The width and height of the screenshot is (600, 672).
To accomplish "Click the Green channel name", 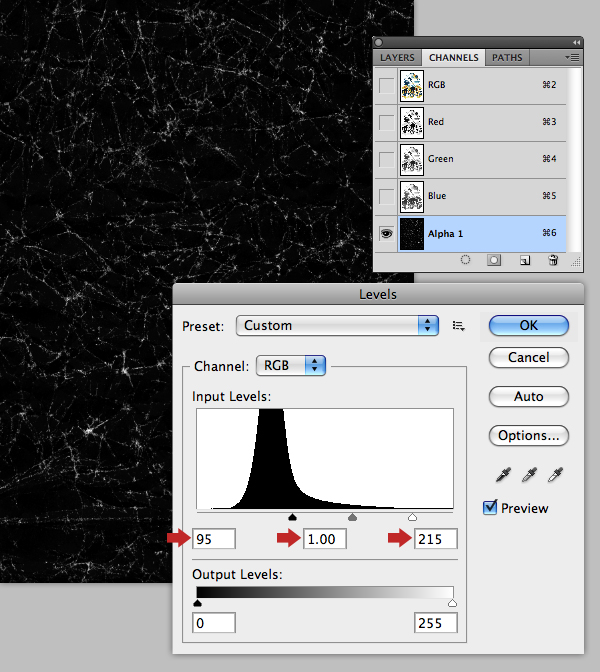I will click(x=441, y=159).
